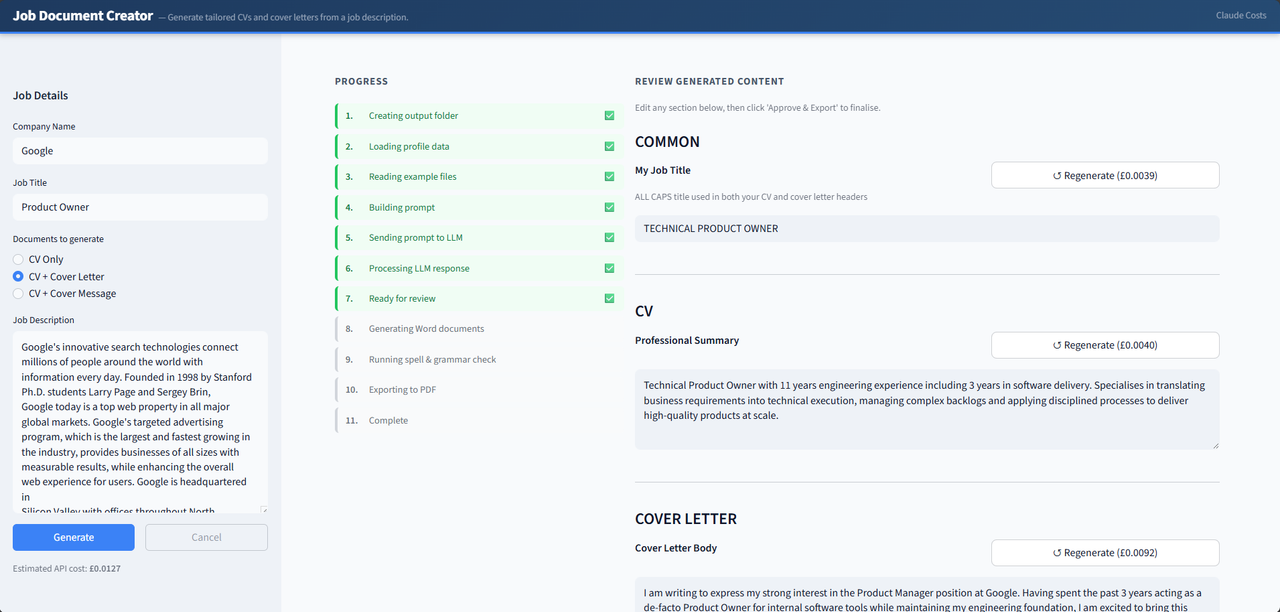
Task: Click the checkmark icon on Processing LLM response
Action: click(608, 268)
